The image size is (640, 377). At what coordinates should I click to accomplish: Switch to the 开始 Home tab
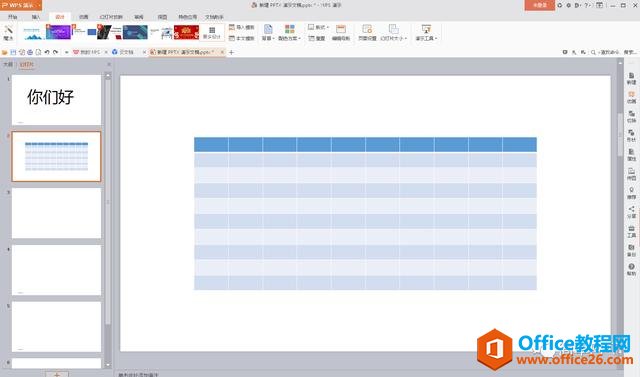click(13, 17)
